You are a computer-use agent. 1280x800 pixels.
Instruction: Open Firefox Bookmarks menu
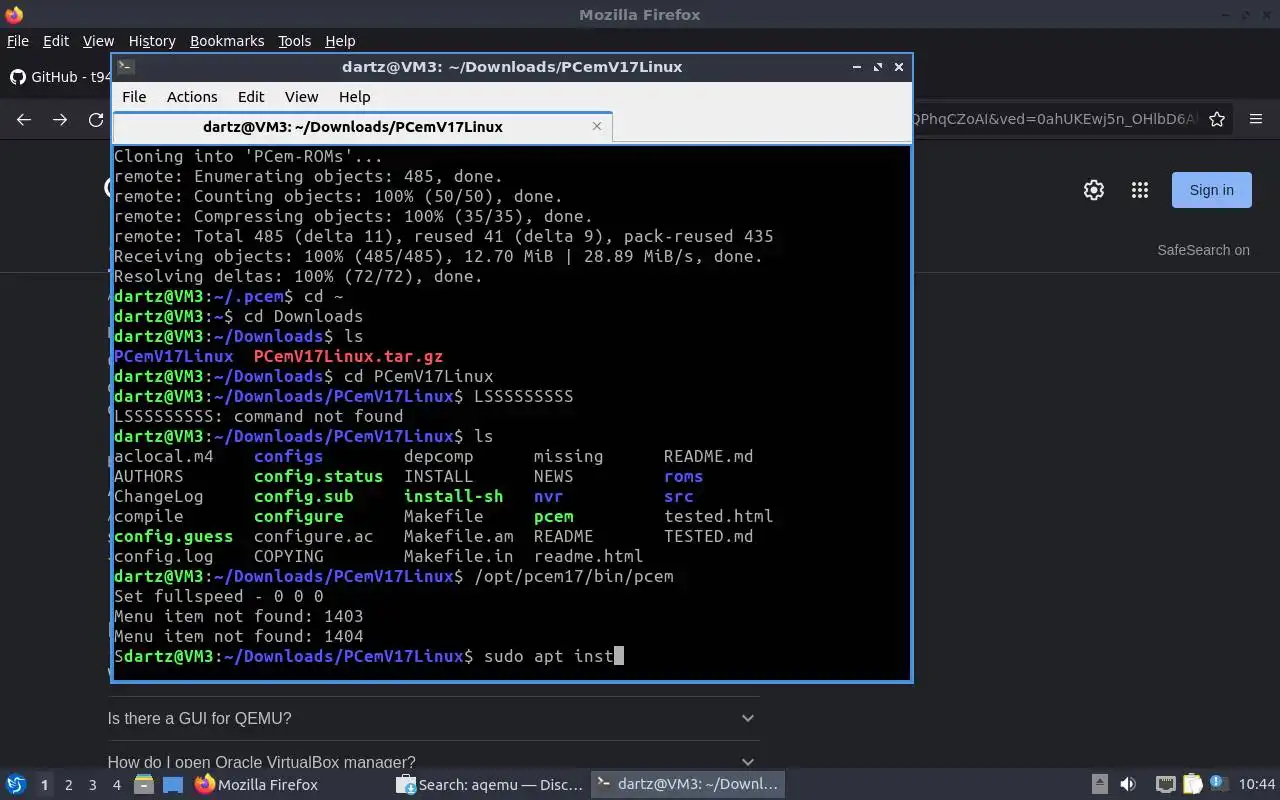click(x=227, y=41)
